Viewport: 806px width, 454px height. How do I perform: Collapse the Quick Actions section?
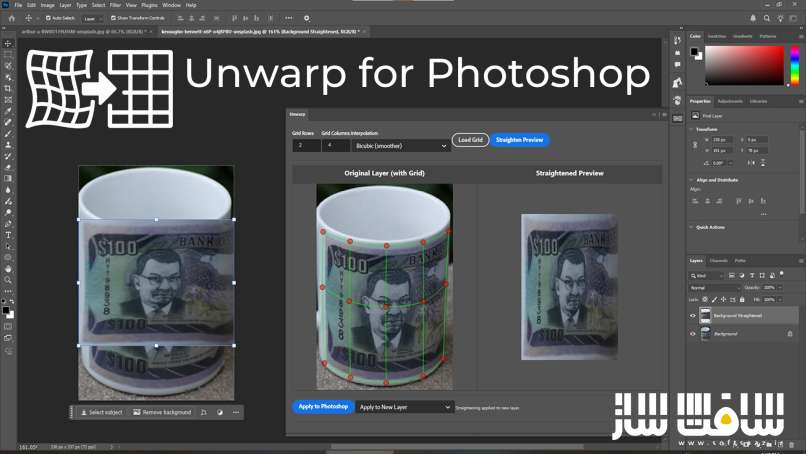coord(691,227)
